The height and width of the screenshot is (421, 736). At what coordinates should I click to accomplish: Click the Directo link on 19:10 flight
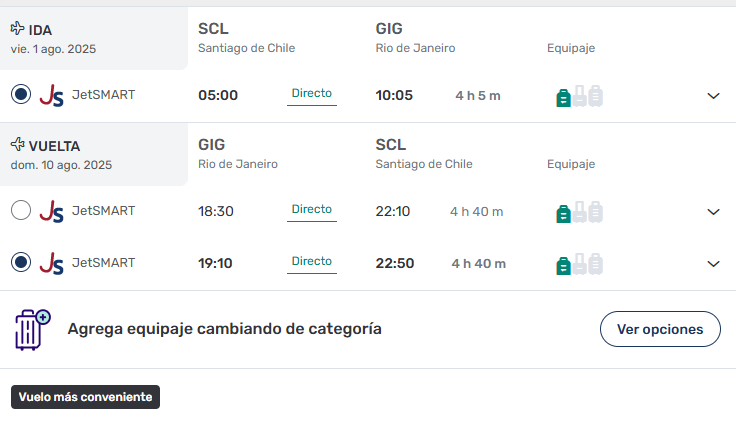(x=312, y=261)
